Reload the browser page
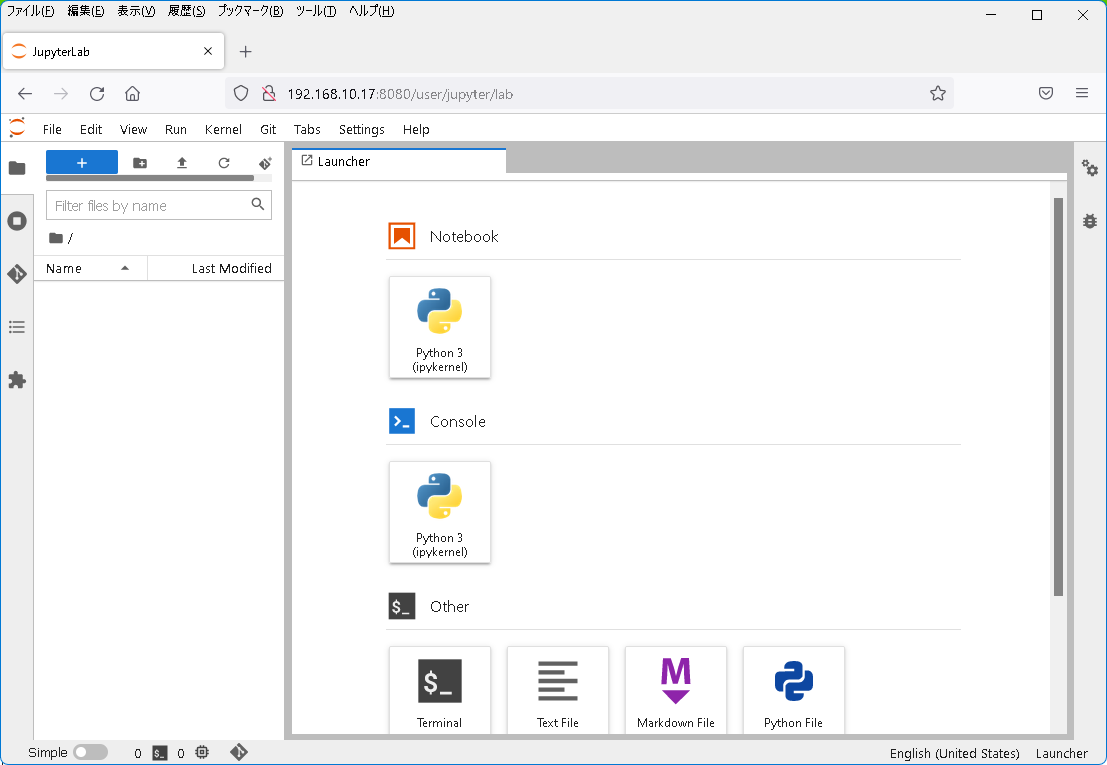The width and height of the screenshot is (1107, 765). (x=97, y=94)
